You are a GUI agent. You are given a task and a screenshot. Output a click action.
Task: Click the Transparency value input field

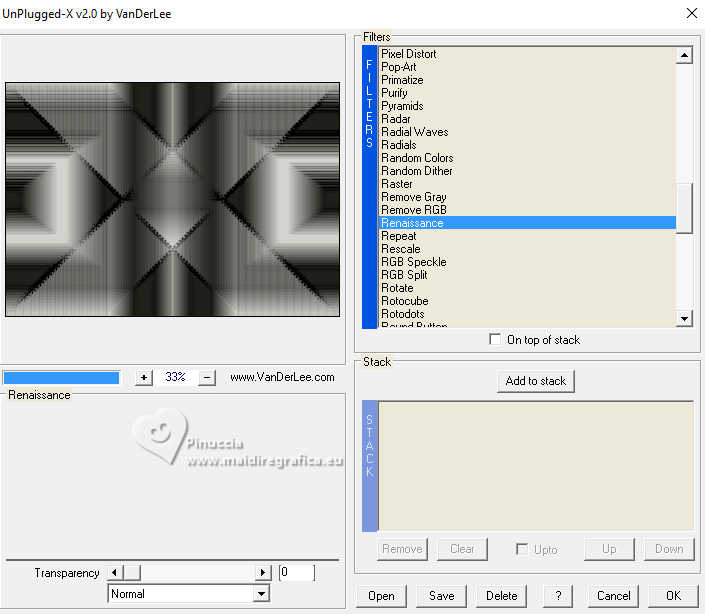296,573
